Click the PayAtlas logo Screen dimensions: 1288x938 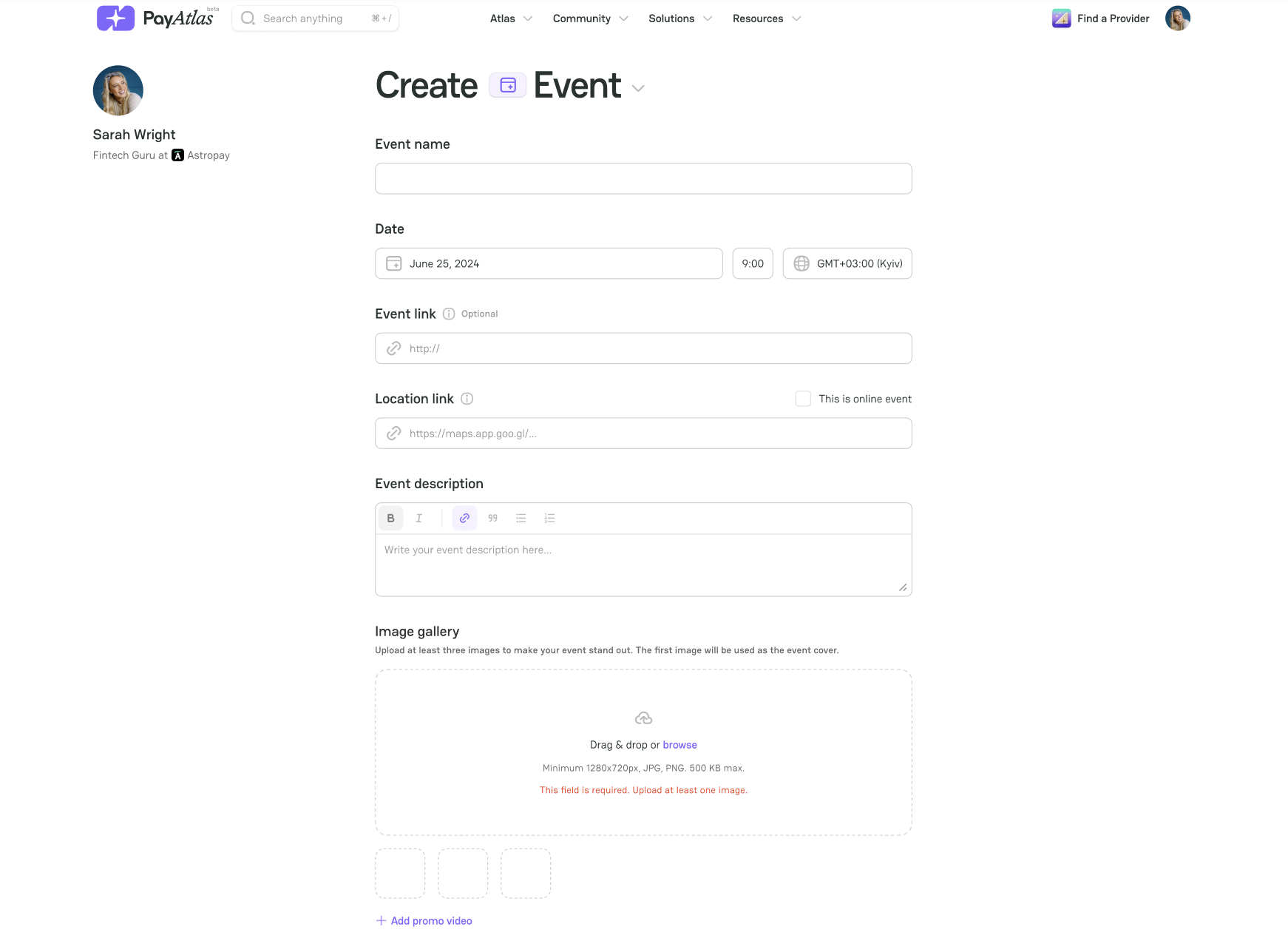click(157, 18)
